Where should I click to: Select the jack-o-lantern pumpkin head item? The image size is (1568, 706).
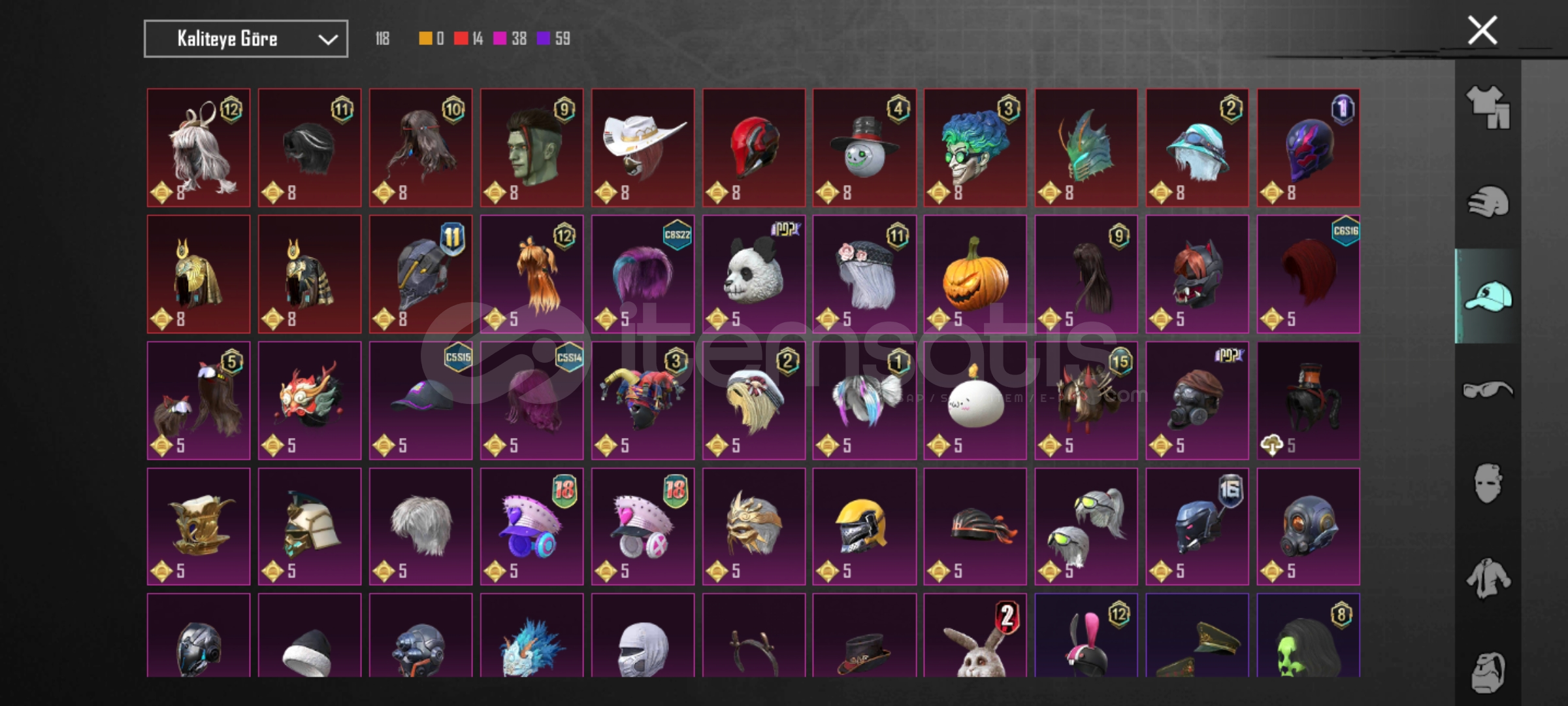coord(975,274)
